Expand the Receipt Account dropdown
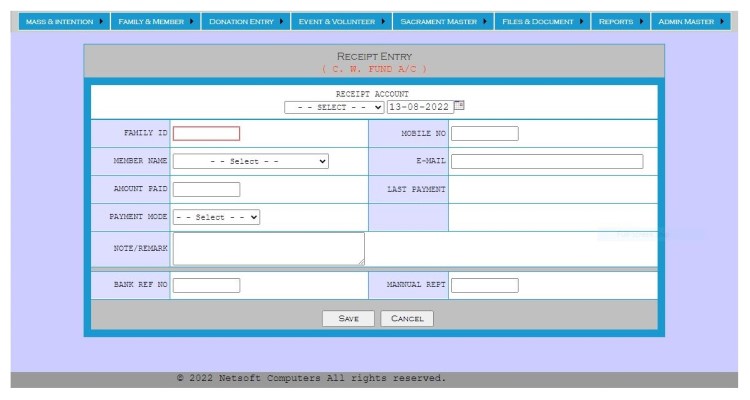This screenshot has width=750, height=400. click(334, 107)
